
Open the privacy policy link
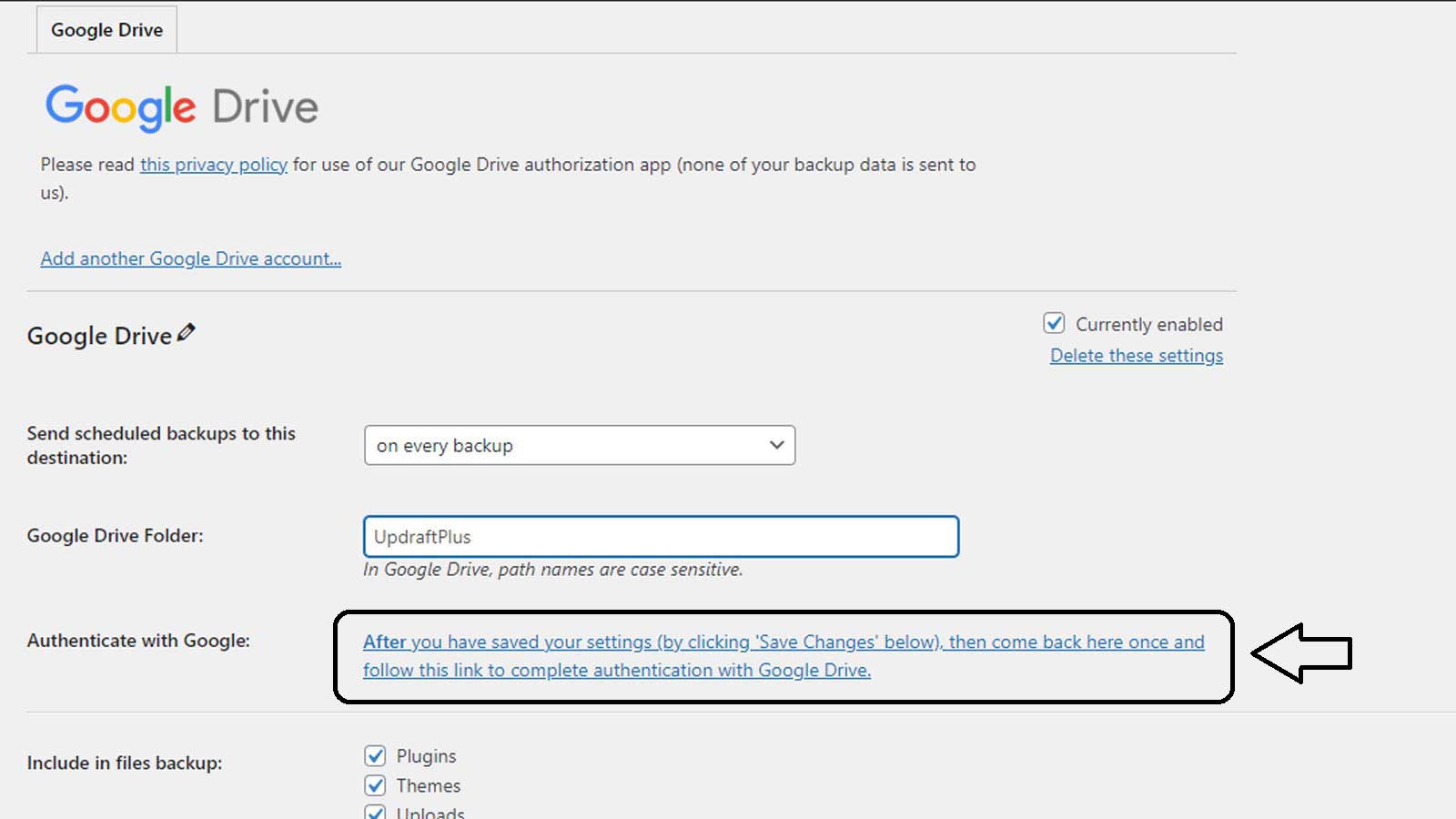pyautogui.click(x=214, y=165)
